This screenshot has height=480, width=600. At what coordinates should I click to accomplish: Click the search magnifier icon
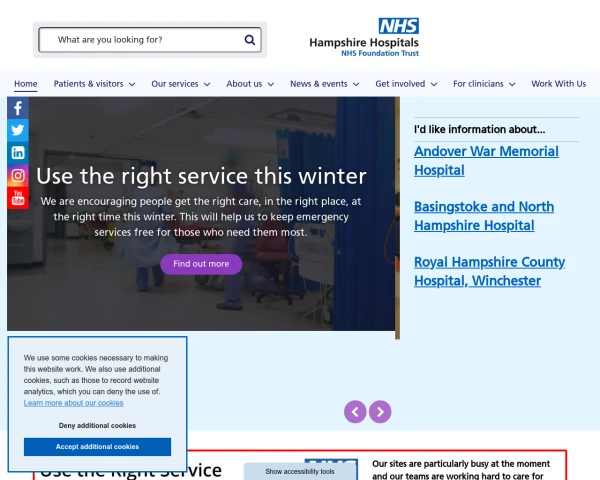pos(249,40)
